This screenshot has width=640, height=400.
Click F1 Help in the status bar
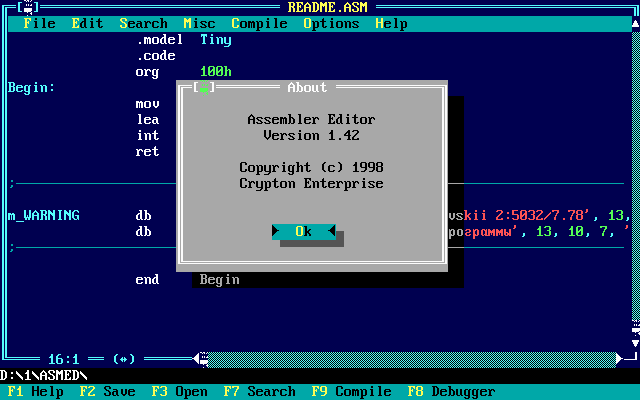click(36, 391)
